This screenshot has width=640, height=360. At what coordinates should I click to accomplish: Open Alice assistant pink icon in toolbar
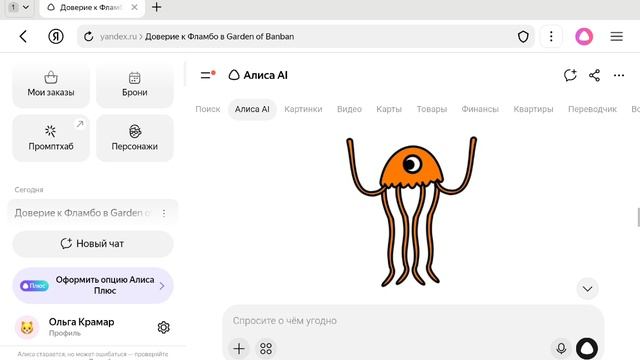tap(584, 36)
